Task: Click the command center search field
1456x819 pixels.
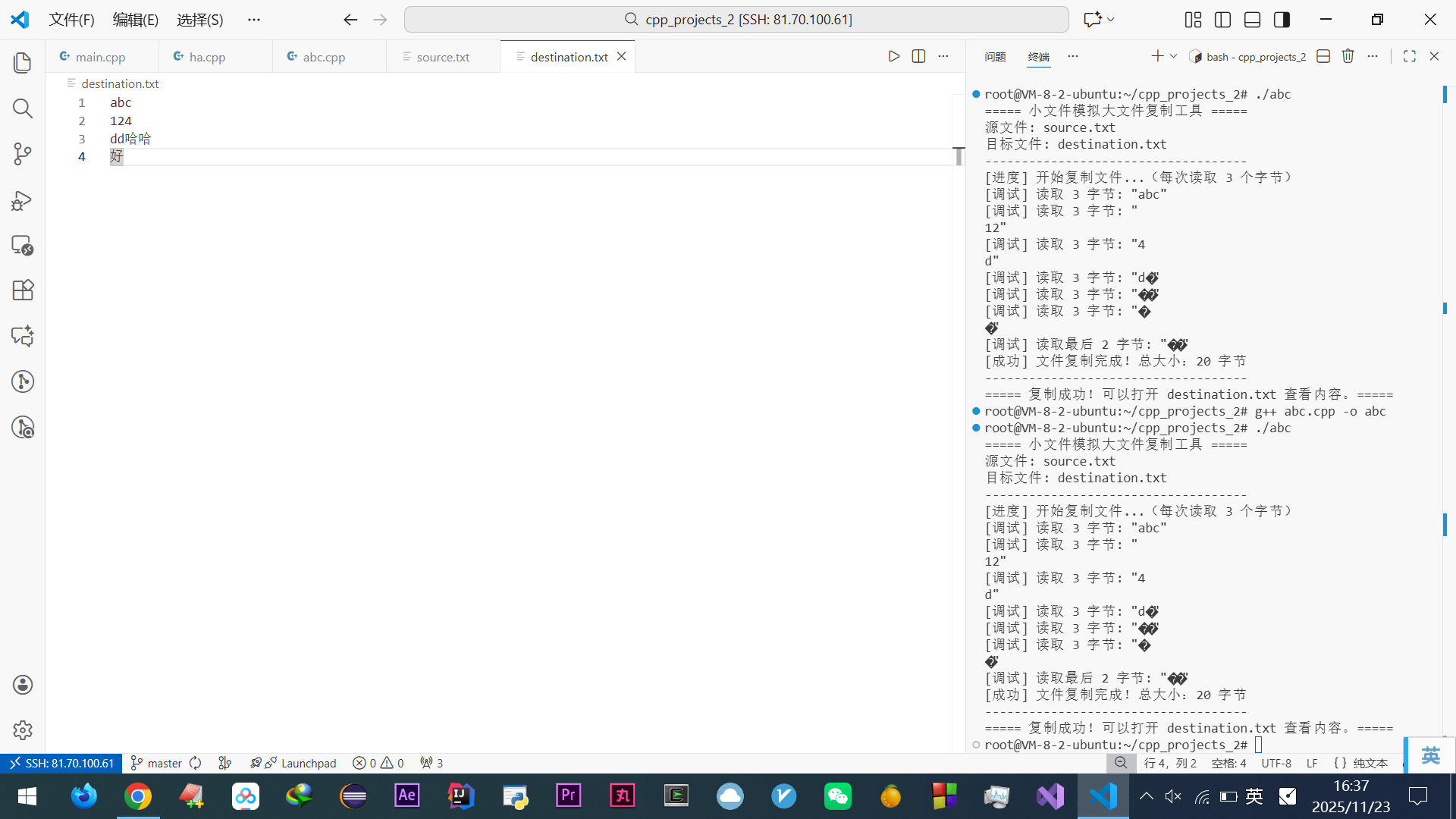Action: pyautogui.click(x=736, y=20)
